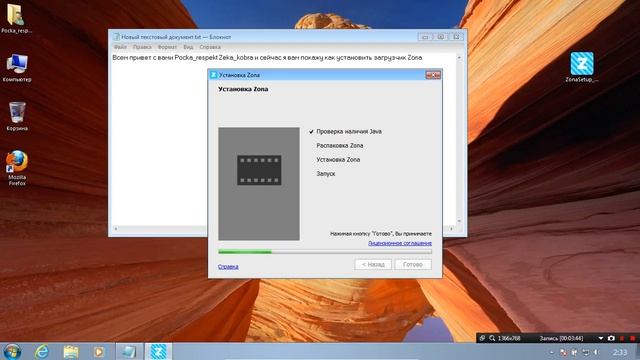Open the network tray icon
The height and width of the screenshot is (360, 640).
(586, 352)
